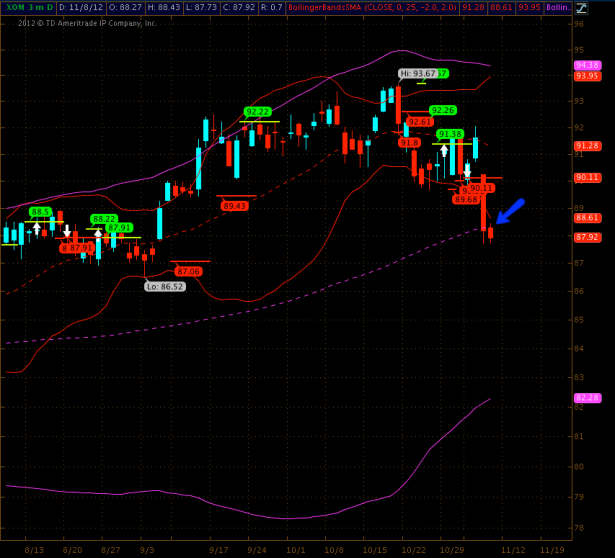Click the magenta 82.28 price axis tag
Screen dimensions: 615x558
[587, 398]
